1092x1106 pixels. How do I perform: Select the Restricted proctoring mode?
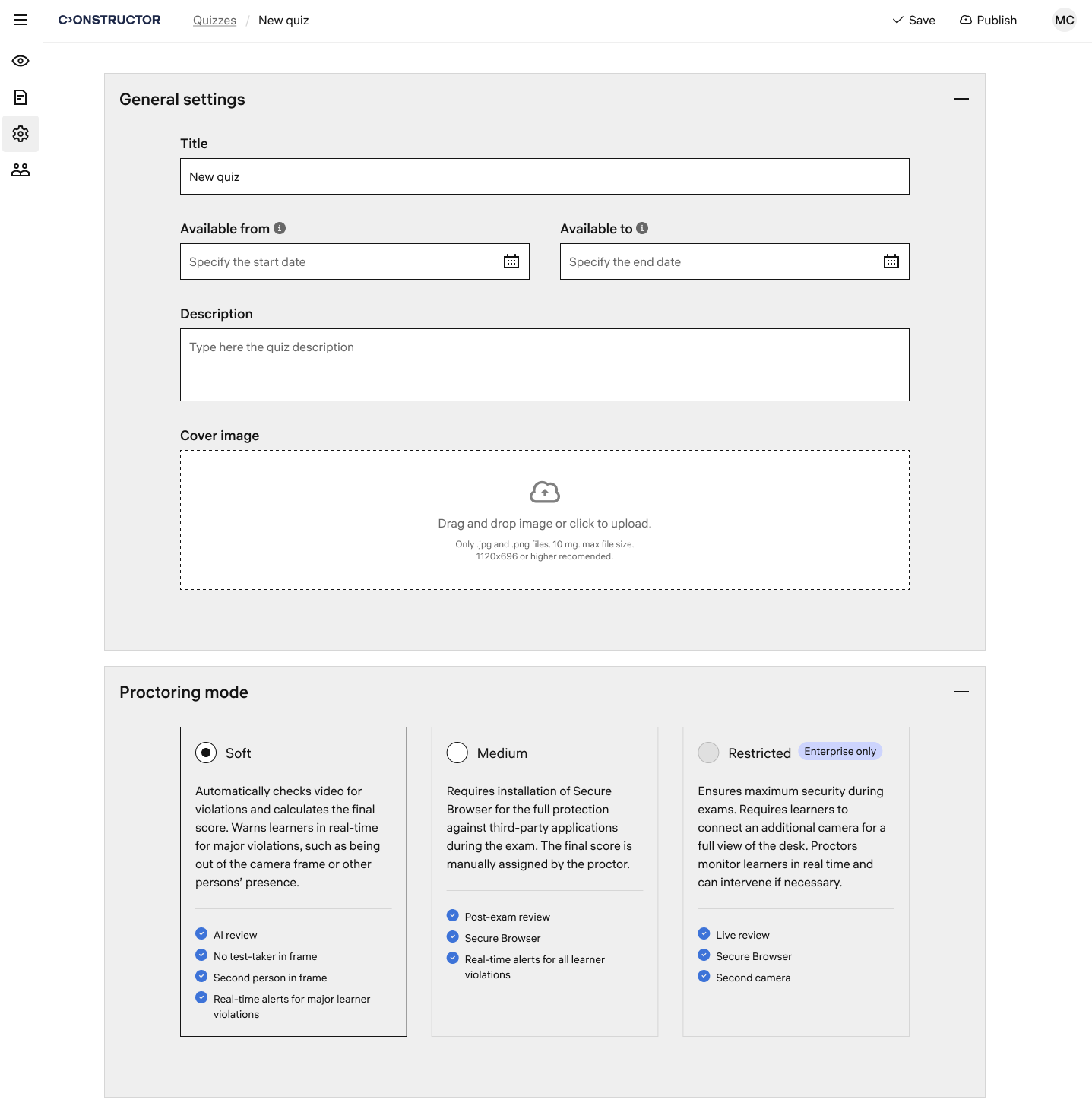point(708,753)
